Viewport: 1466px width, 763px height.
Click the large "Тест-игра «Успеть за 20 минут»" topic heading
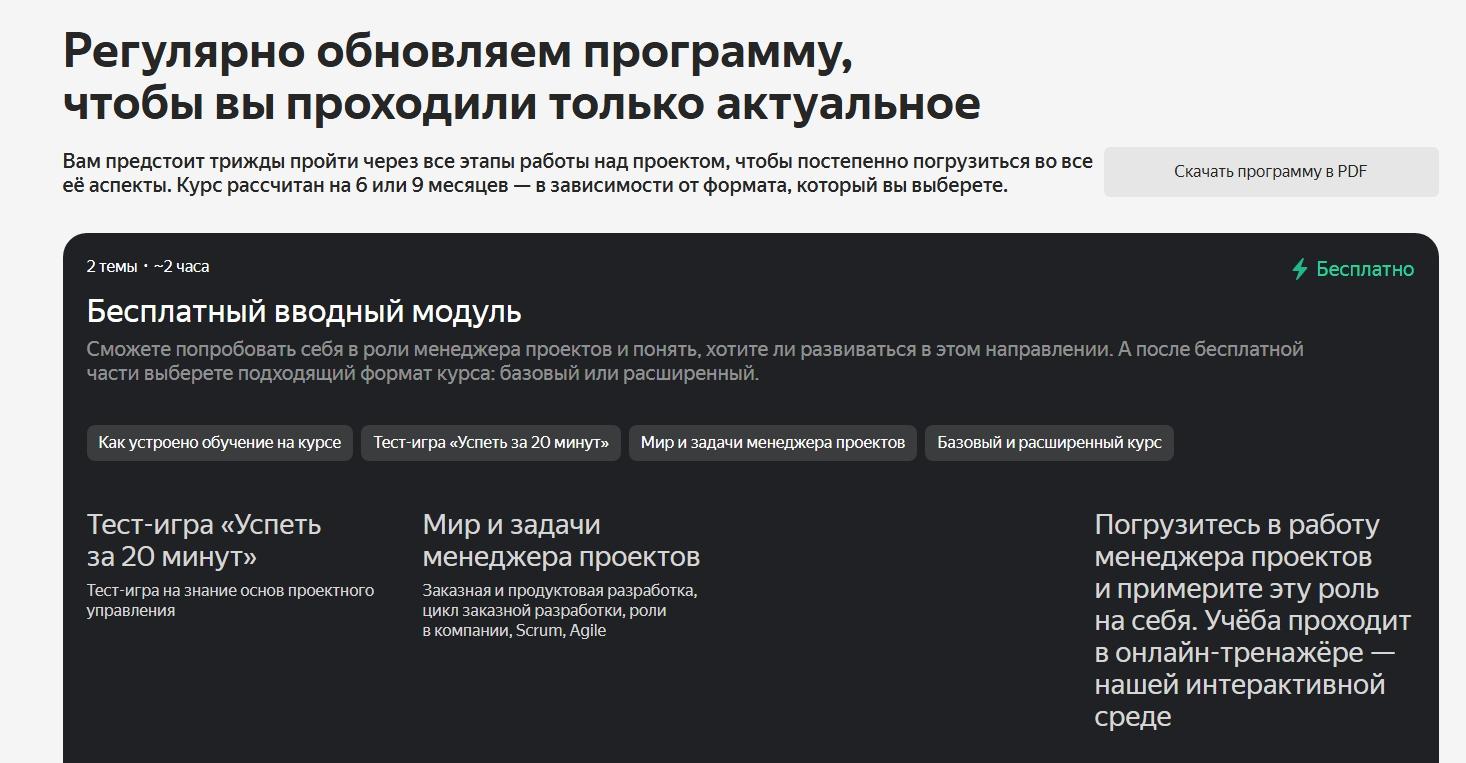(204, 540)
